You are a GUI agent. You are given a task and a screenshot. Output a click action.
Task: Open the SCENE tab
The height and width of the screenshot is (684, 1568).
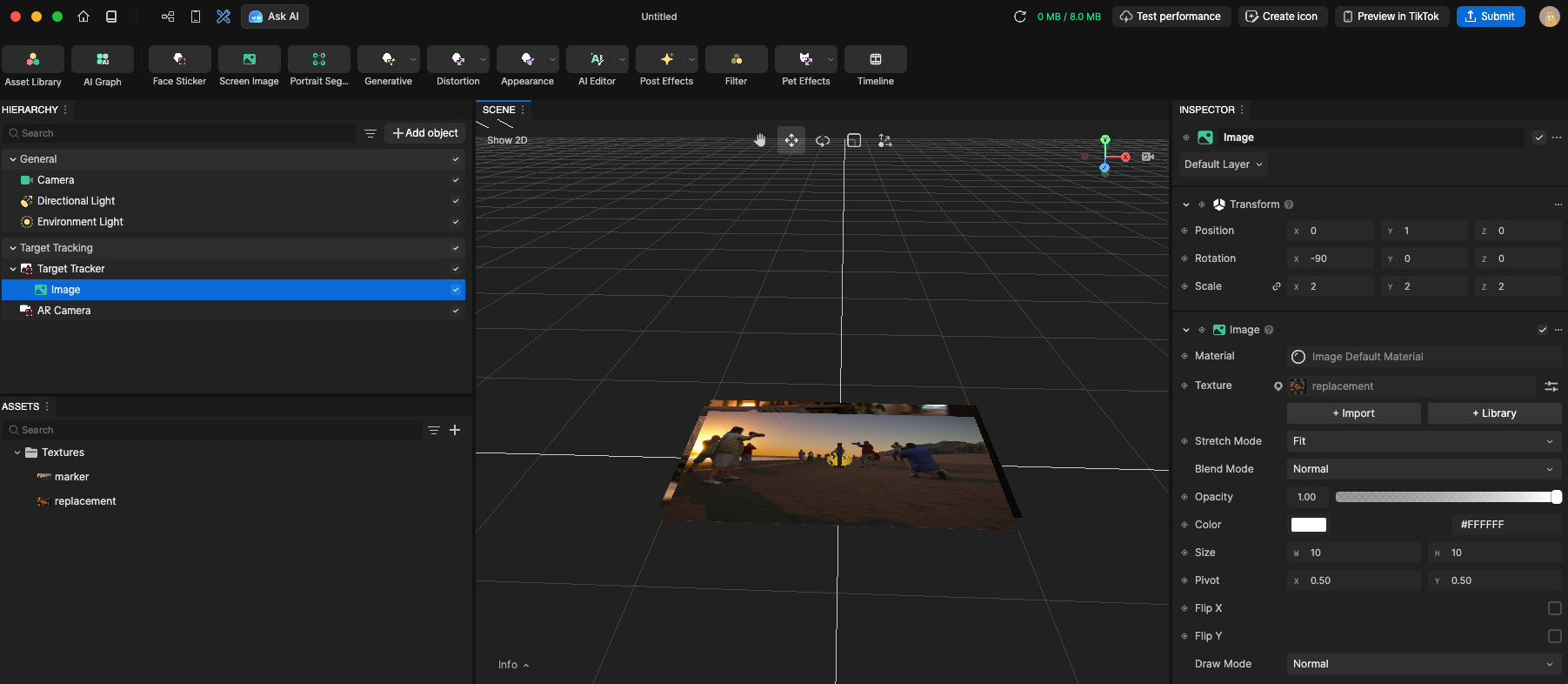click(x=499, y=110)
